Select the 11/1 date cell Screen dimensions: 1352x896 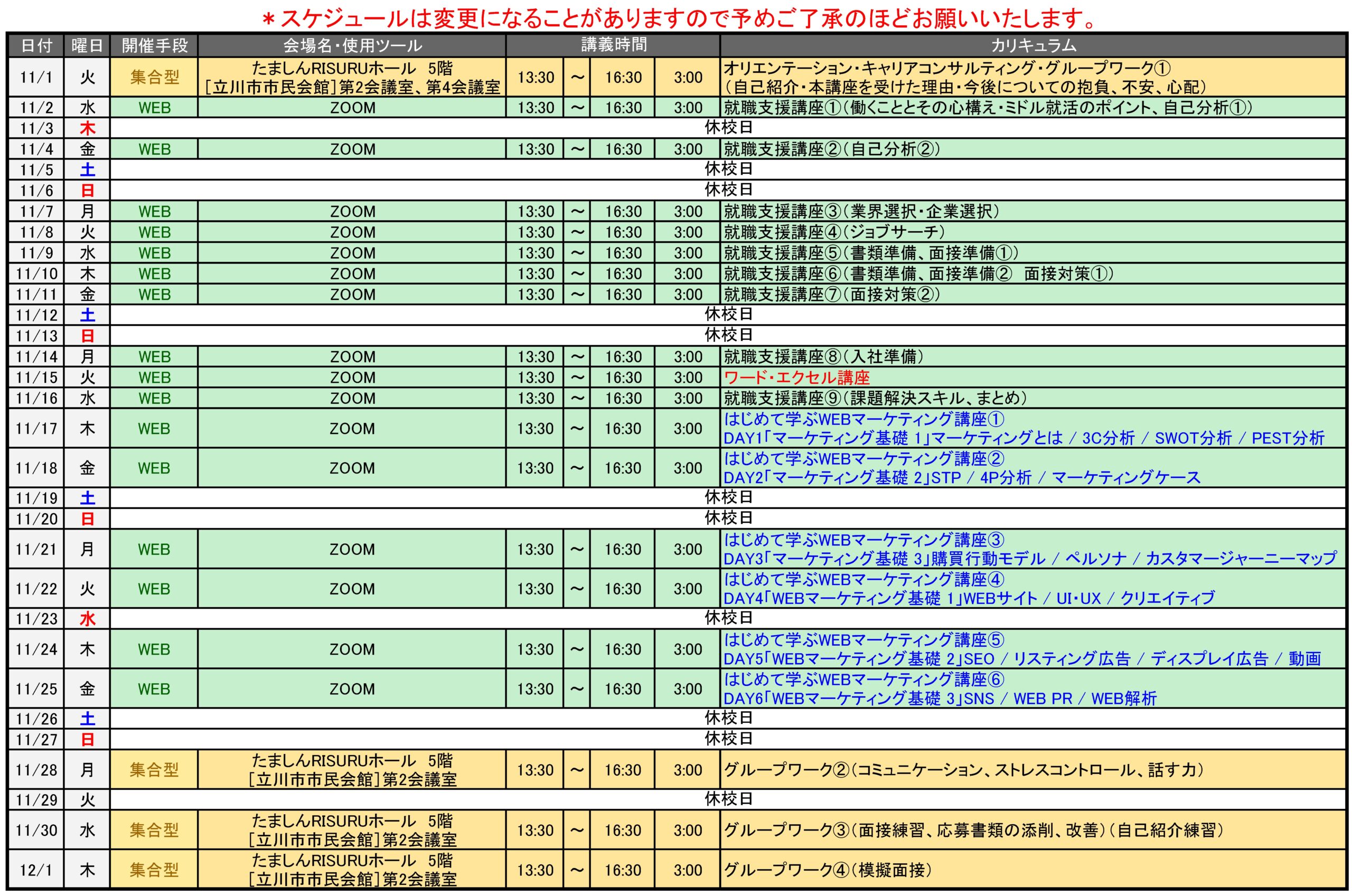coord(36,77)
